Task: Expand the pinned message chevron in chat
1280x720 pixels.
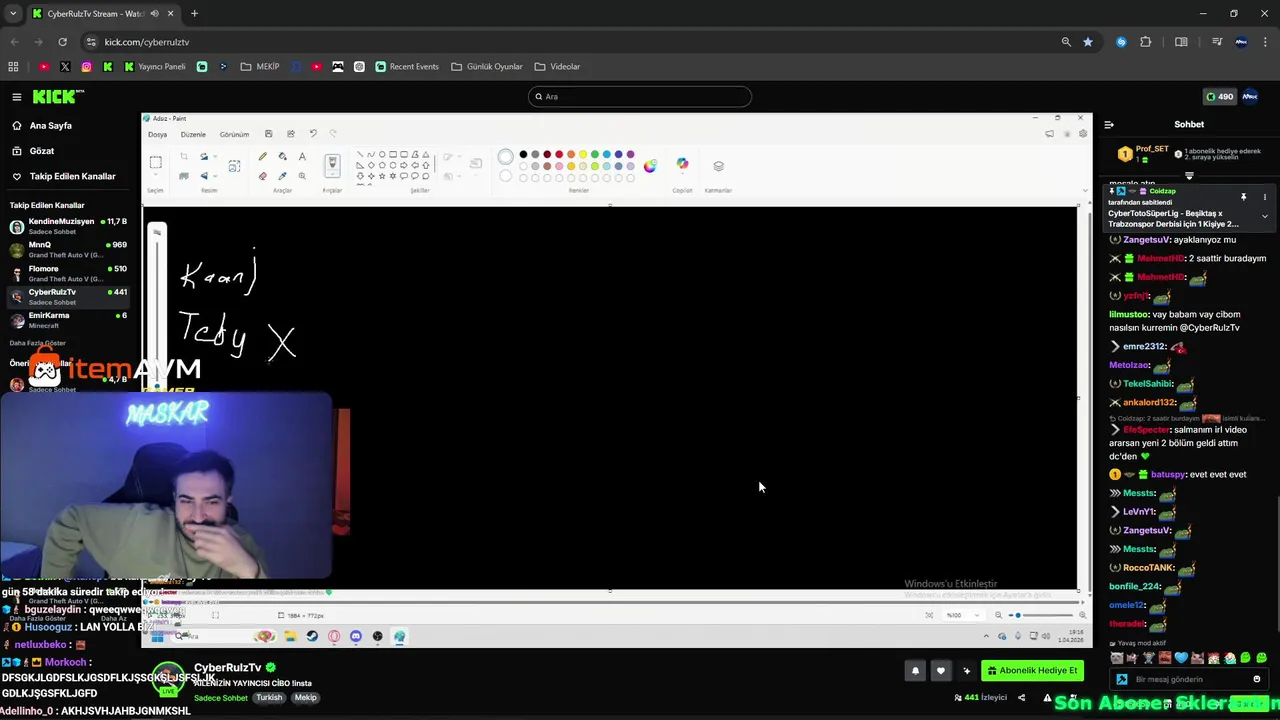Action: [1264, 216]
